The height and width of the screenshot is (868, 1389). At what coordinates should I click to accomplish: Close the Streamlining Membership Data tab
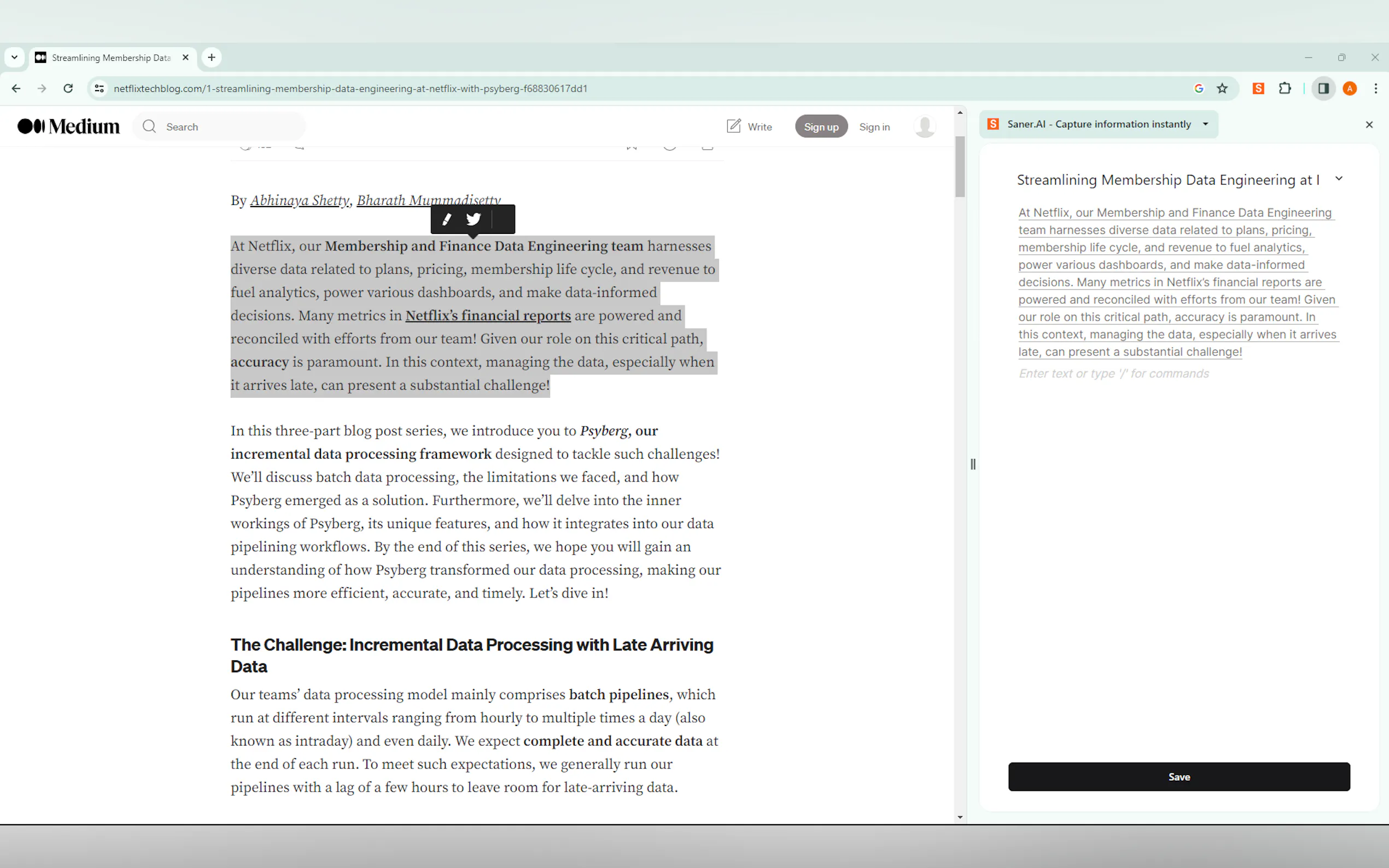click(185, 57)
